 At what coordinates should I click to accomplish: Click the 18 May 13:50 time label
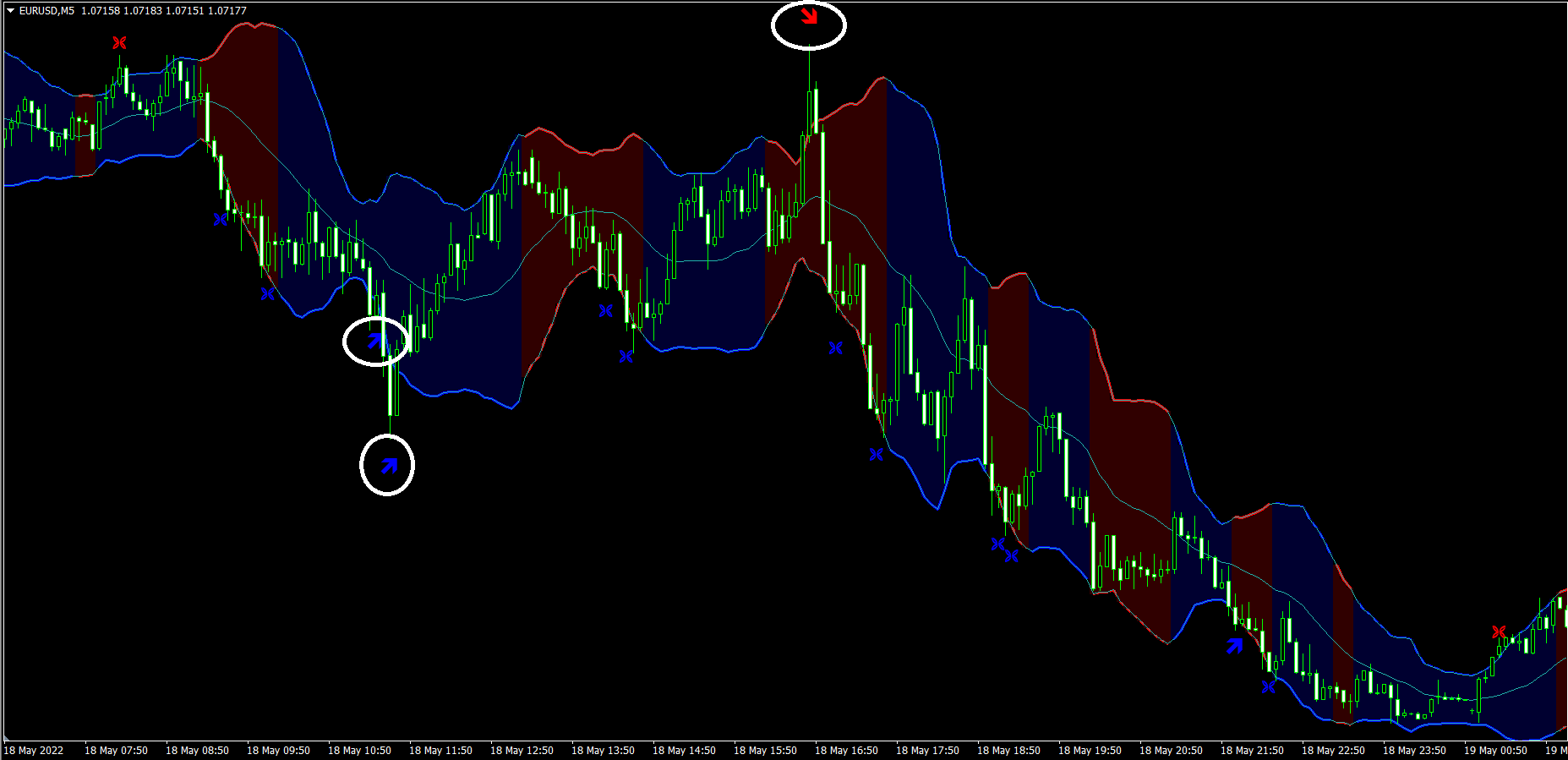[x=603, y=751]
